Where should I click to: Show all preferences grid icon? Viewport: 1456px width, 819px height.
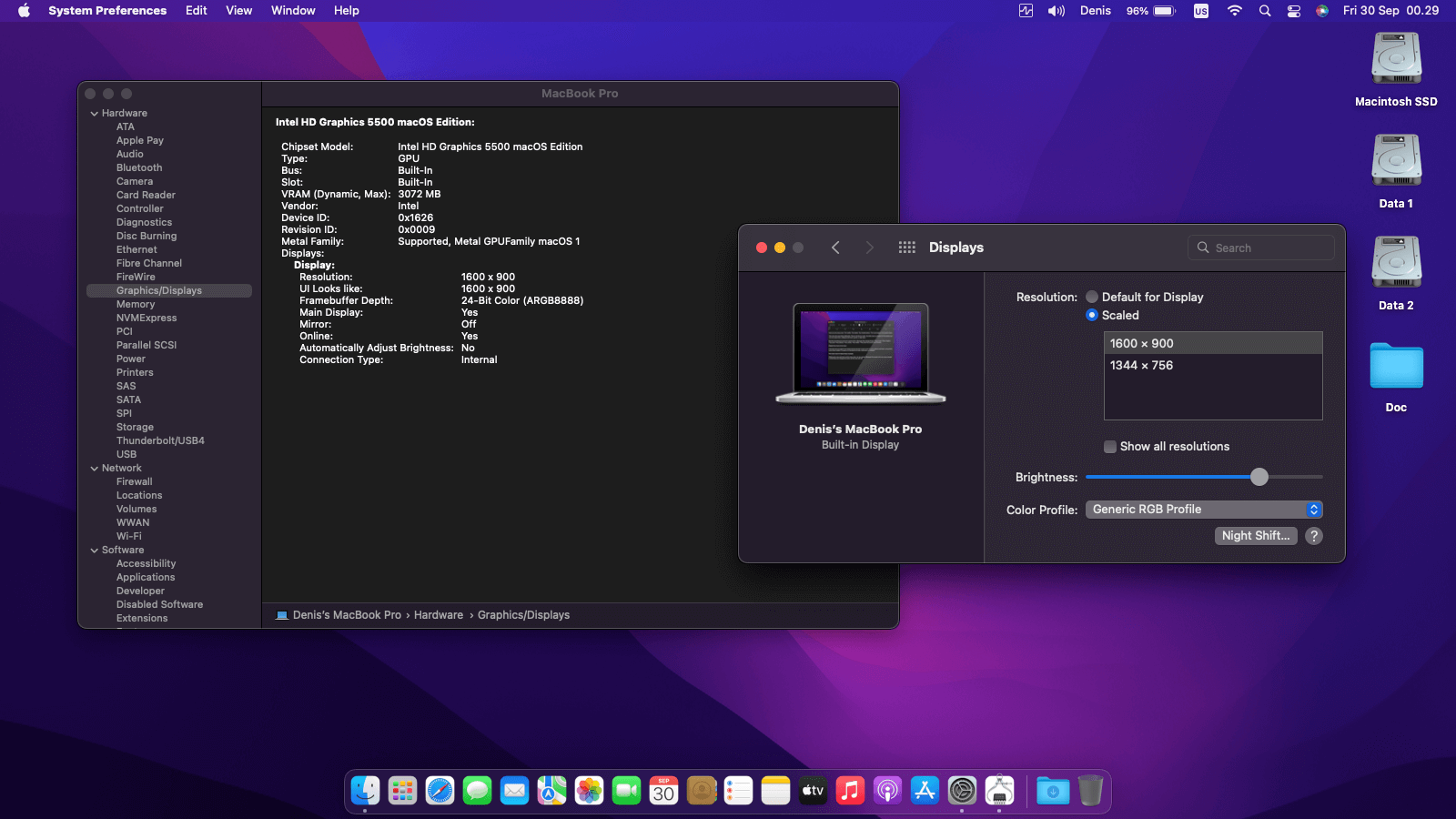point(907,248)
